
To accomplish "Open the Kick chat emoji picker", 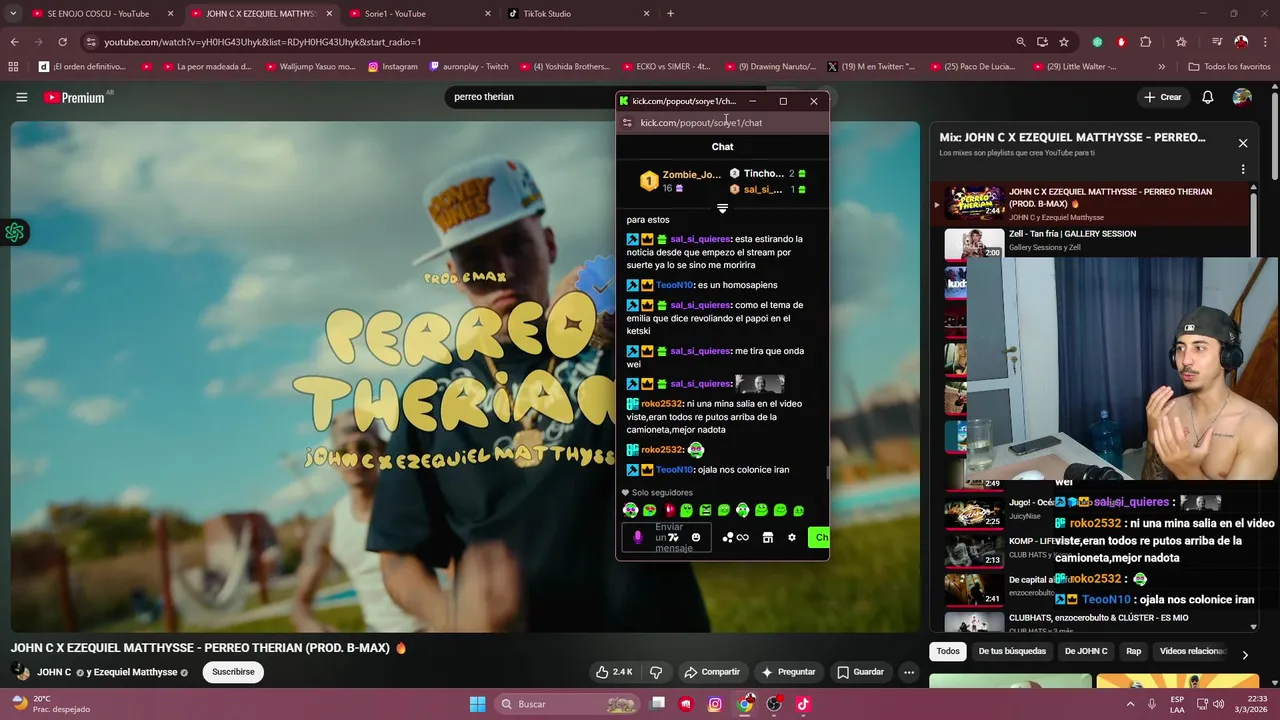I will (x=696, y=537).
